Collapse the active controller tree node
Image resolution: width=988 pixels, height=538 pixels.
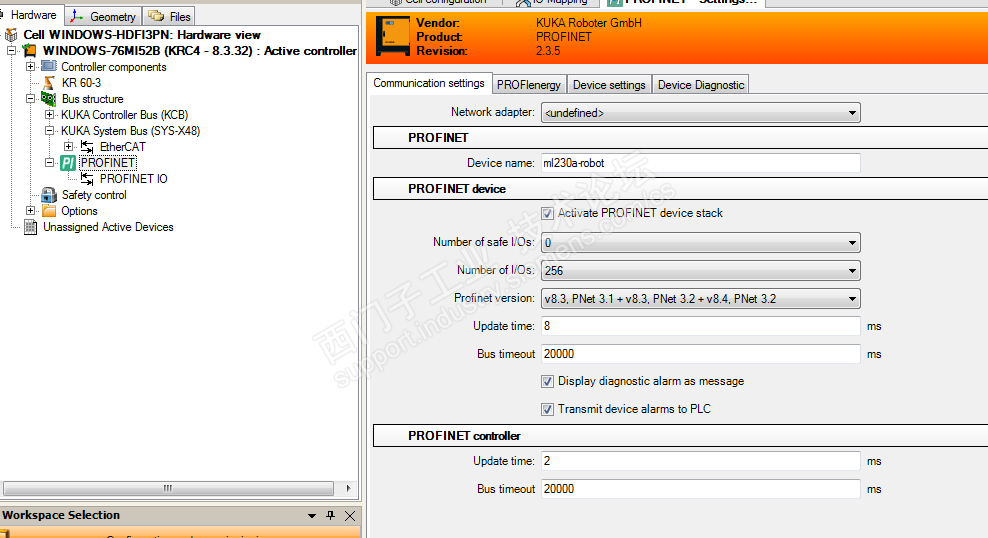coord(11,50)
